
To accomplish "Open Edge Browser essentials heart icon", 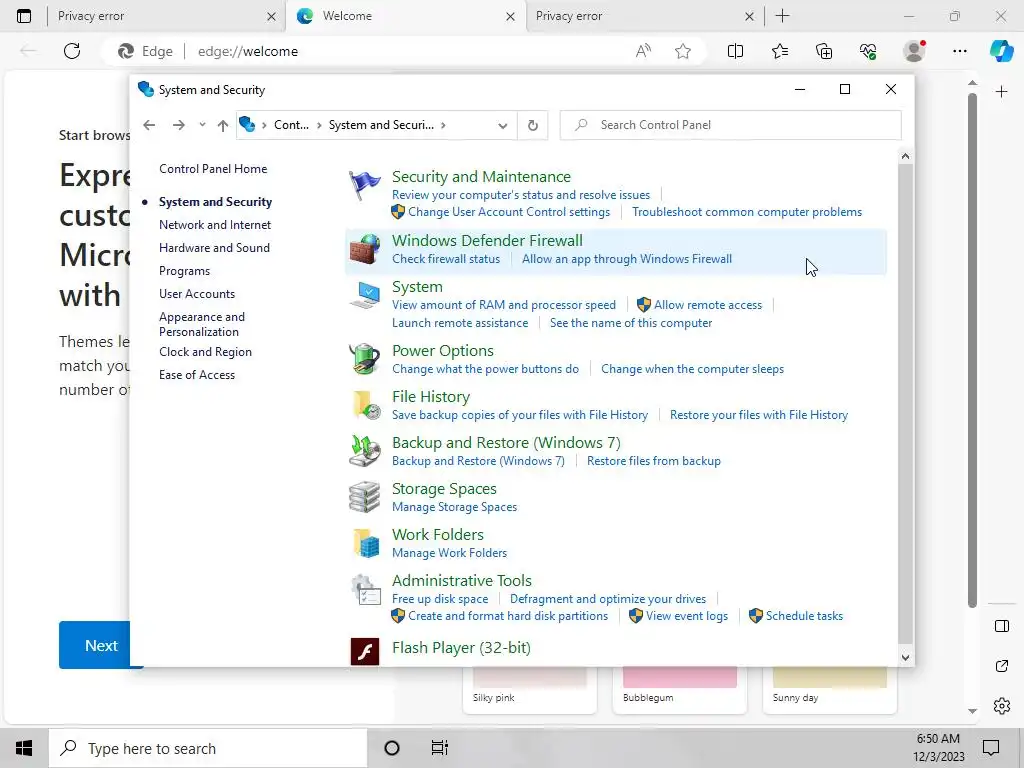I will point(868,51).
